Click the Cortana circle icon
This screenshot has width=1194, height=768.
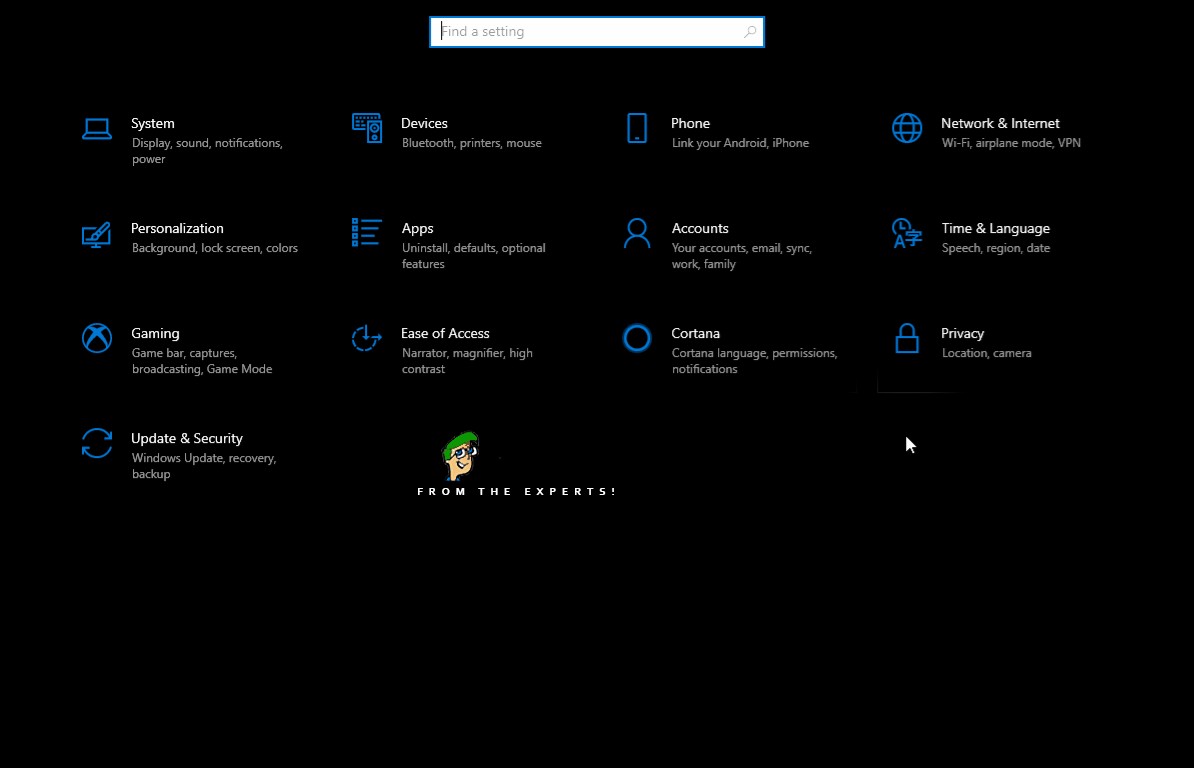coord(637,338)
